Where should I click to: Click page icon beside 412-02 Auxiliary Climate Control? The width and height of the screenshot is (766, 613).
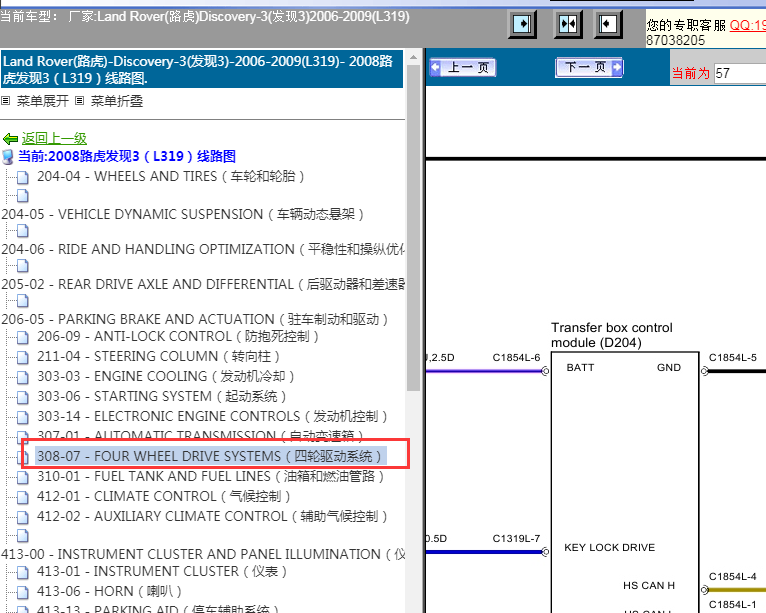pos(22,517)
